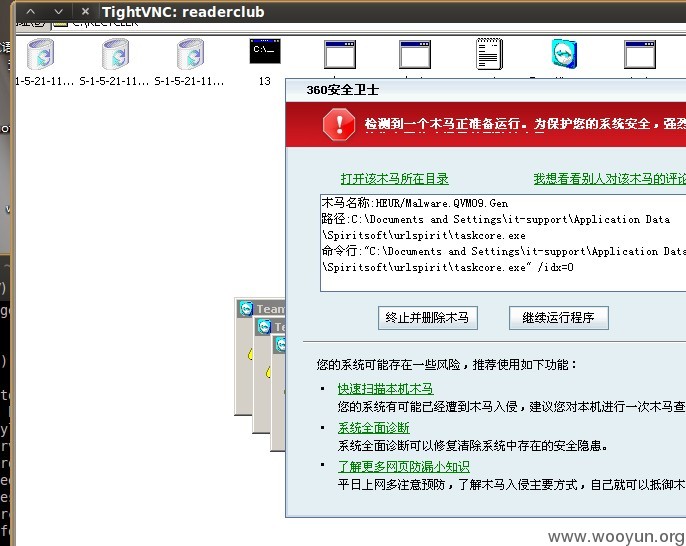
Task: Click the red exclamation warning icon
Action: (x=339, y=125)
